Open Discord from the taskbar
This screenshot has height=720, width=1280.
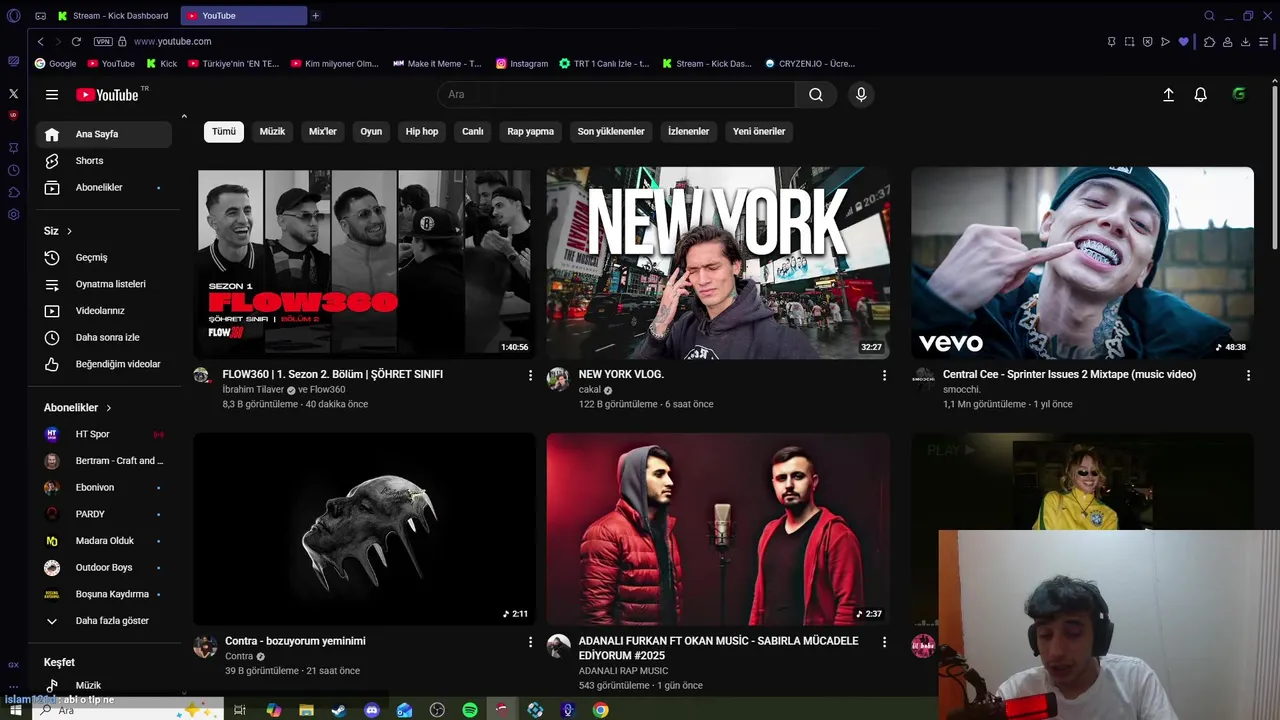(x=372, y=710)
